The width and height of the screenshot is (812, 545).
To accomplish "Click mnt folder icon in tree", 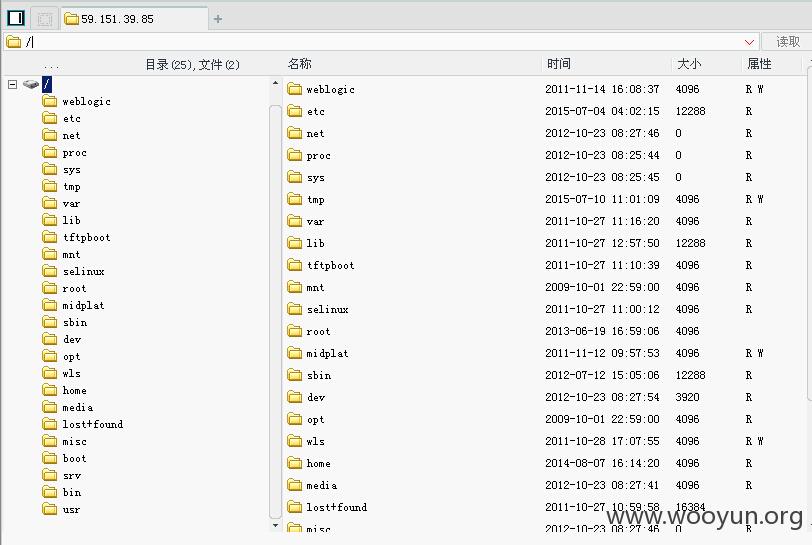I will [x=50, y=254].
